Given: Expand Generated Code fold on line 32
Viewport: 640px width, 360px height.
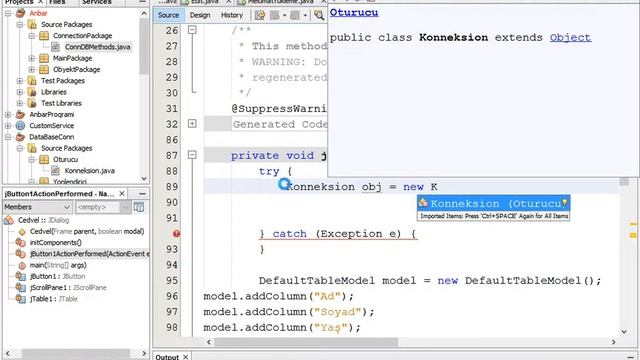Looking at the screenshot, I should 192,124.
